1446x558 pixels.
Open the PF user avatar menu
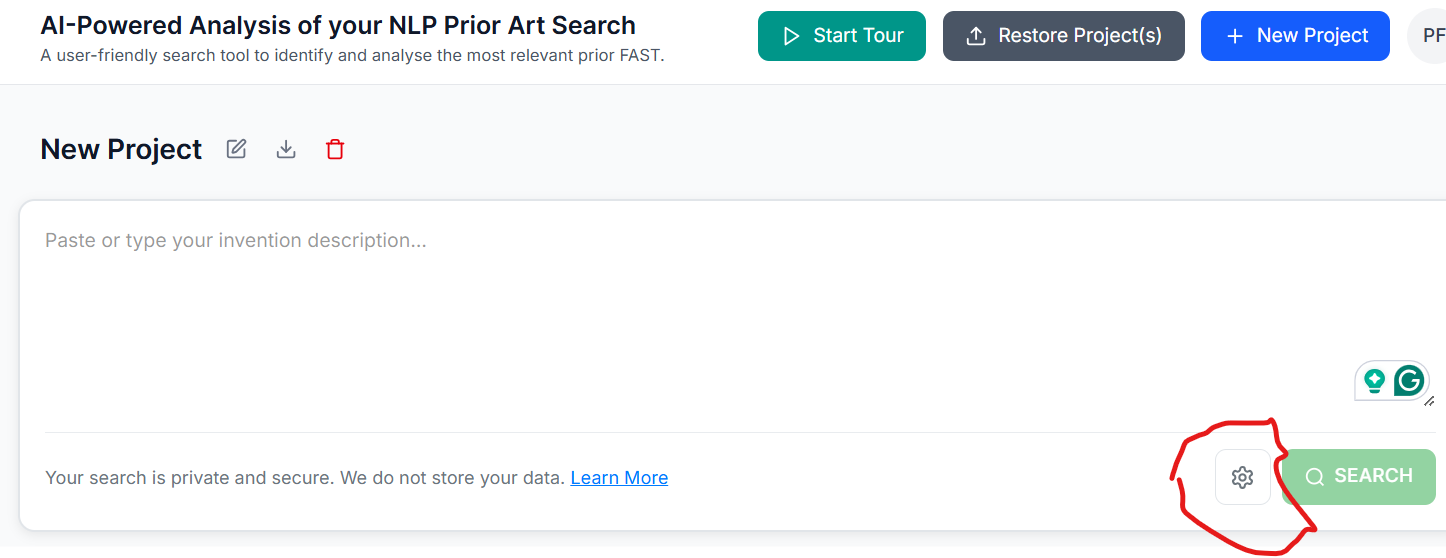pos(1430,36)
